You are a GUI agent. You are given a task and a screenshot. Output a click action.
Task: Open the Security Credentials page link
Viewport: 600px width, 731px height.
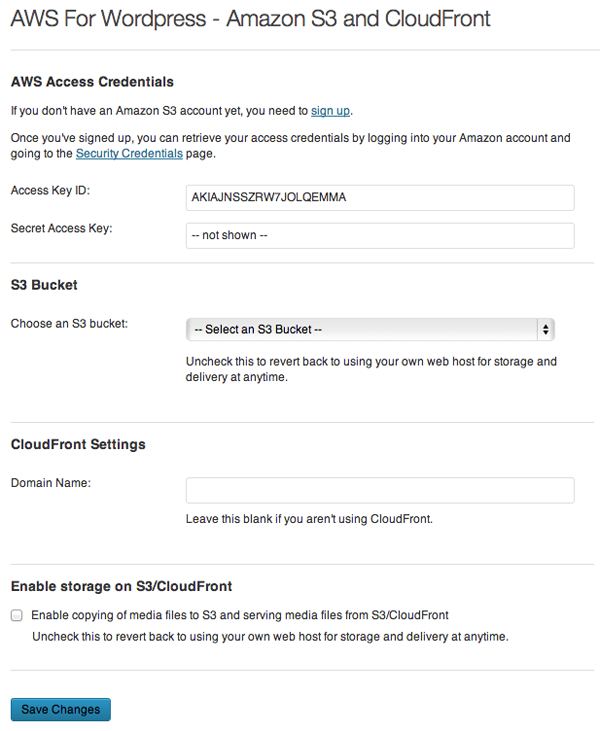129,153
